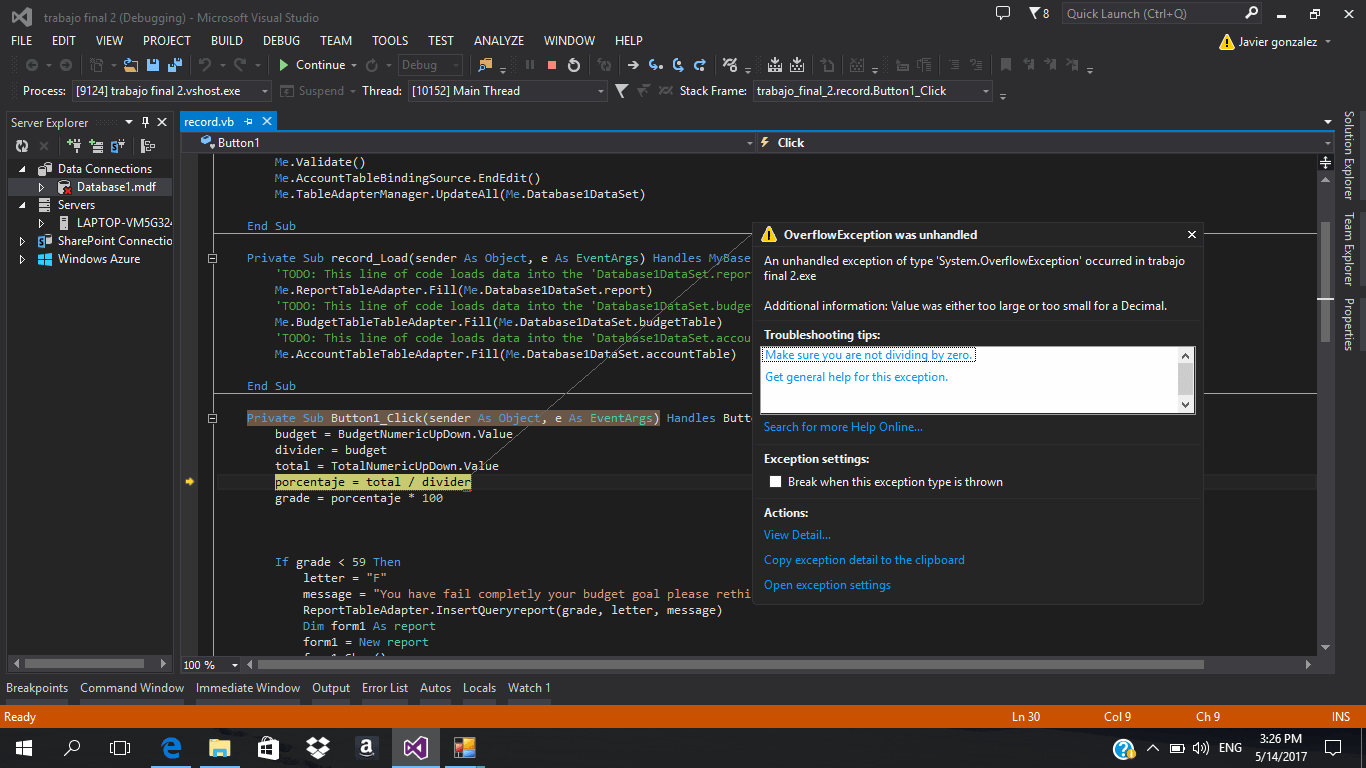Viewport: 1366px width, 768px height.
Task: Click the Save All toolbar icon
Action: pyautogui.click(x=174, y=65)
